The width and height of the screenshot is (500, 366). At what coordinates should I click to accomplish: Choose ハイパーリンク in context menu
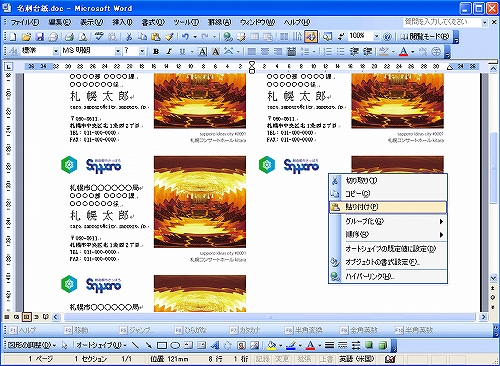click(x=388, y=276)
